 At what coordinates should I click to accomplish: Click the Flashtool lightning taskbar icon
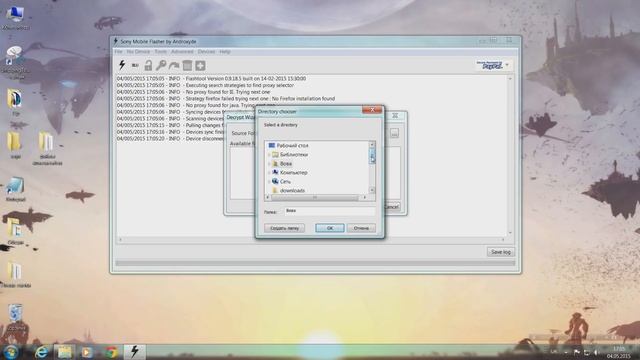pyautogui.click(x=134, y=352)
